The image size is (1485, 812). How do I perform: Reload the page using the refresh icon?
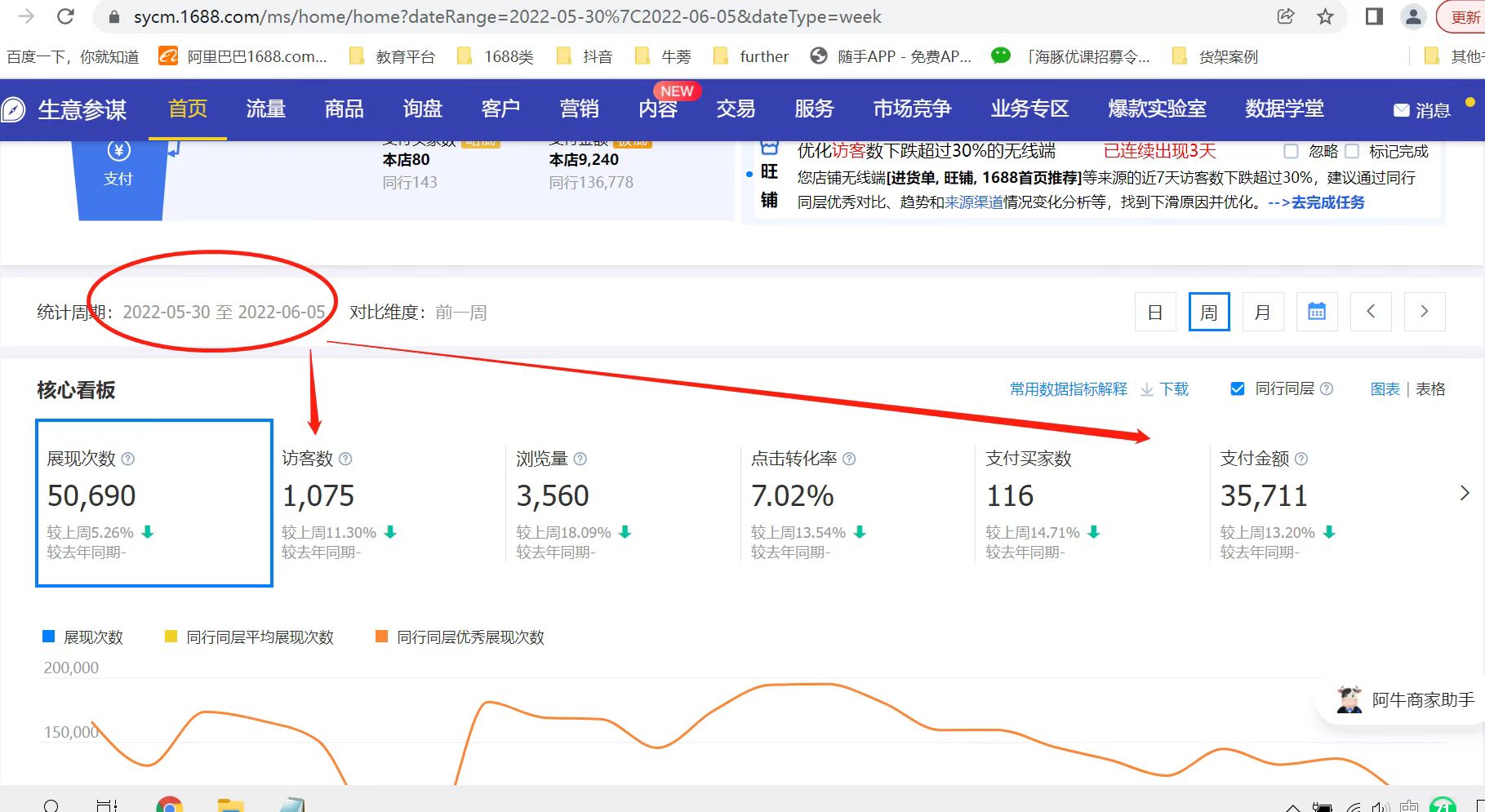tap(66, 16)
